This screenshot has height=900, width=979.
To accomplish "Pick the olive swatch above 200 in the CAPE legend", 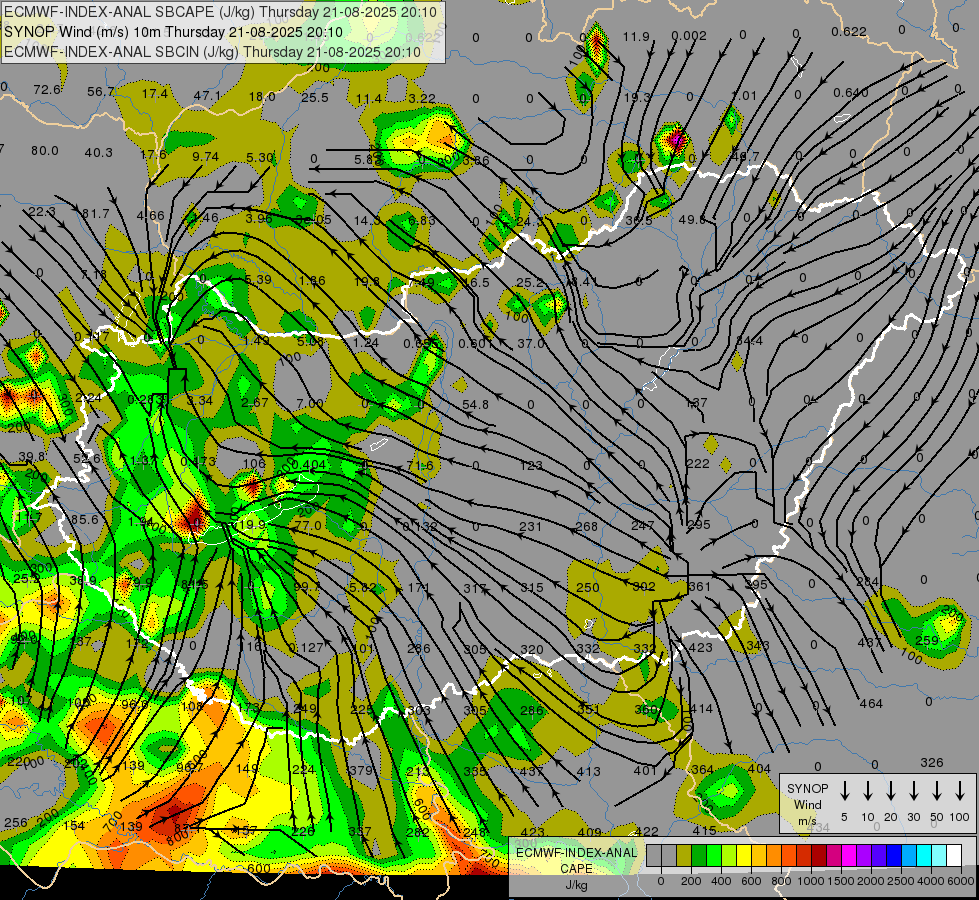I will point(684,856).
